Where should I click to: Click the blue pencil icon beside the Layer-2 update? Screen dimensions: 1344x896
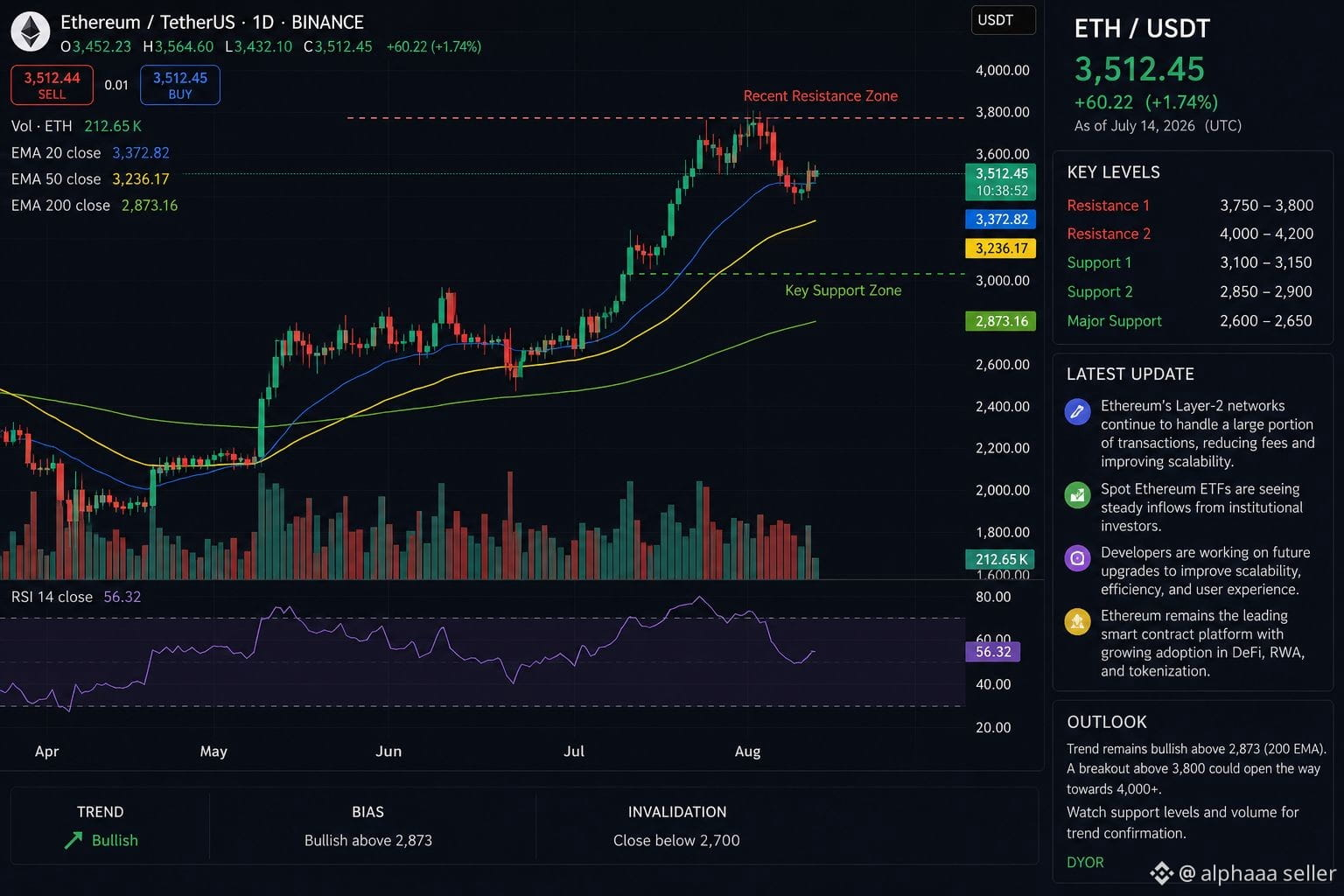(1077, 410)
